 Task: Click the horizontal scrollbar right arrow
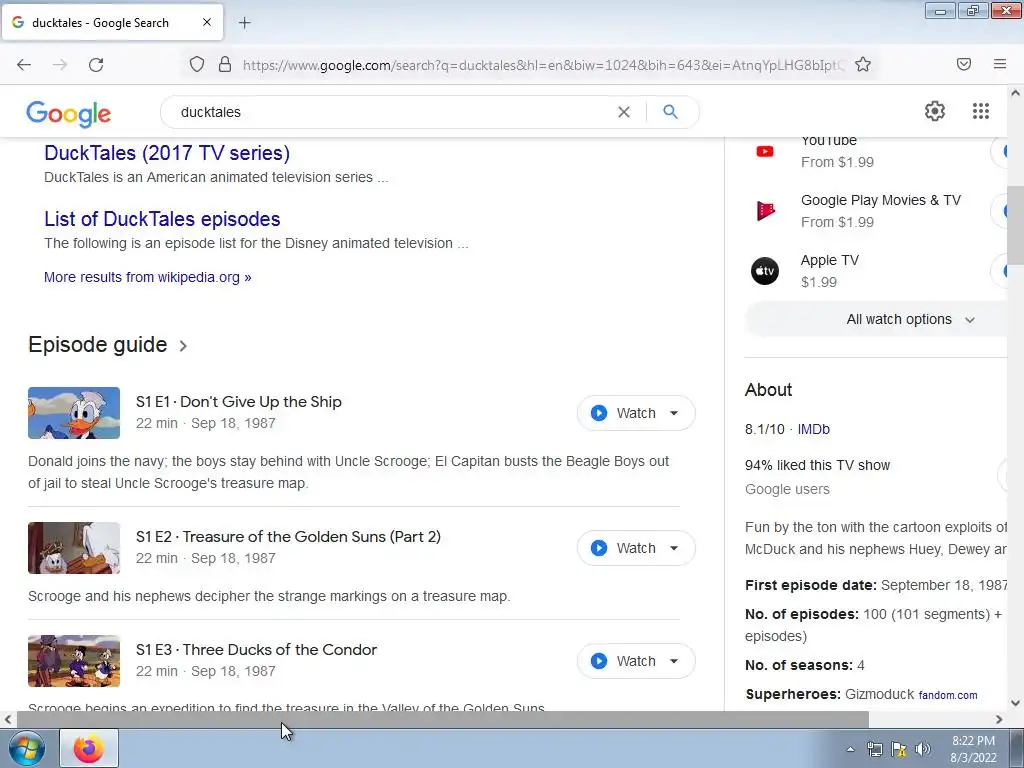pyautogui.click(x=999, y=720)
